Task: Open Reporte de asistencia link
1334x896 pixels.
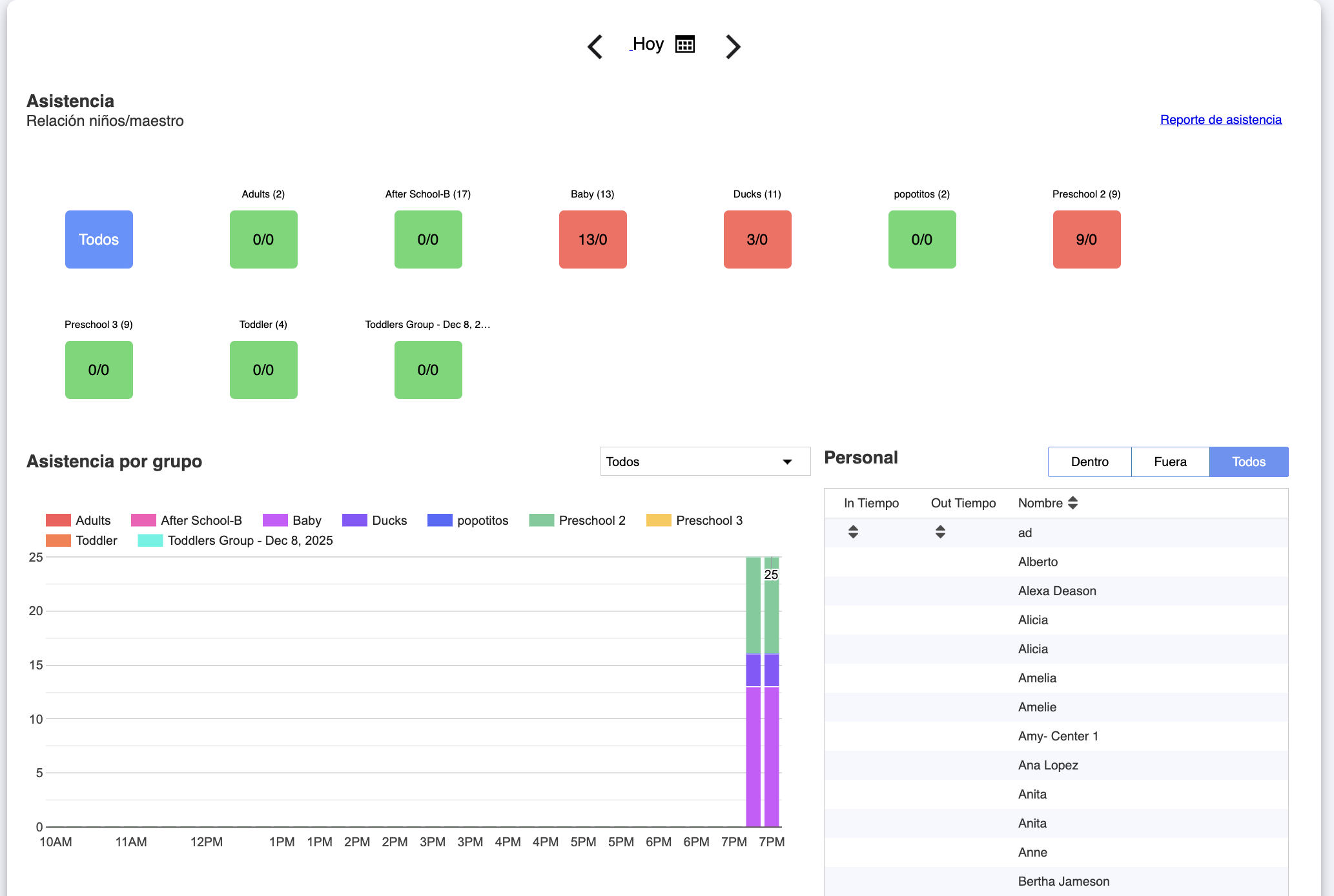Action: point(1220,119)
